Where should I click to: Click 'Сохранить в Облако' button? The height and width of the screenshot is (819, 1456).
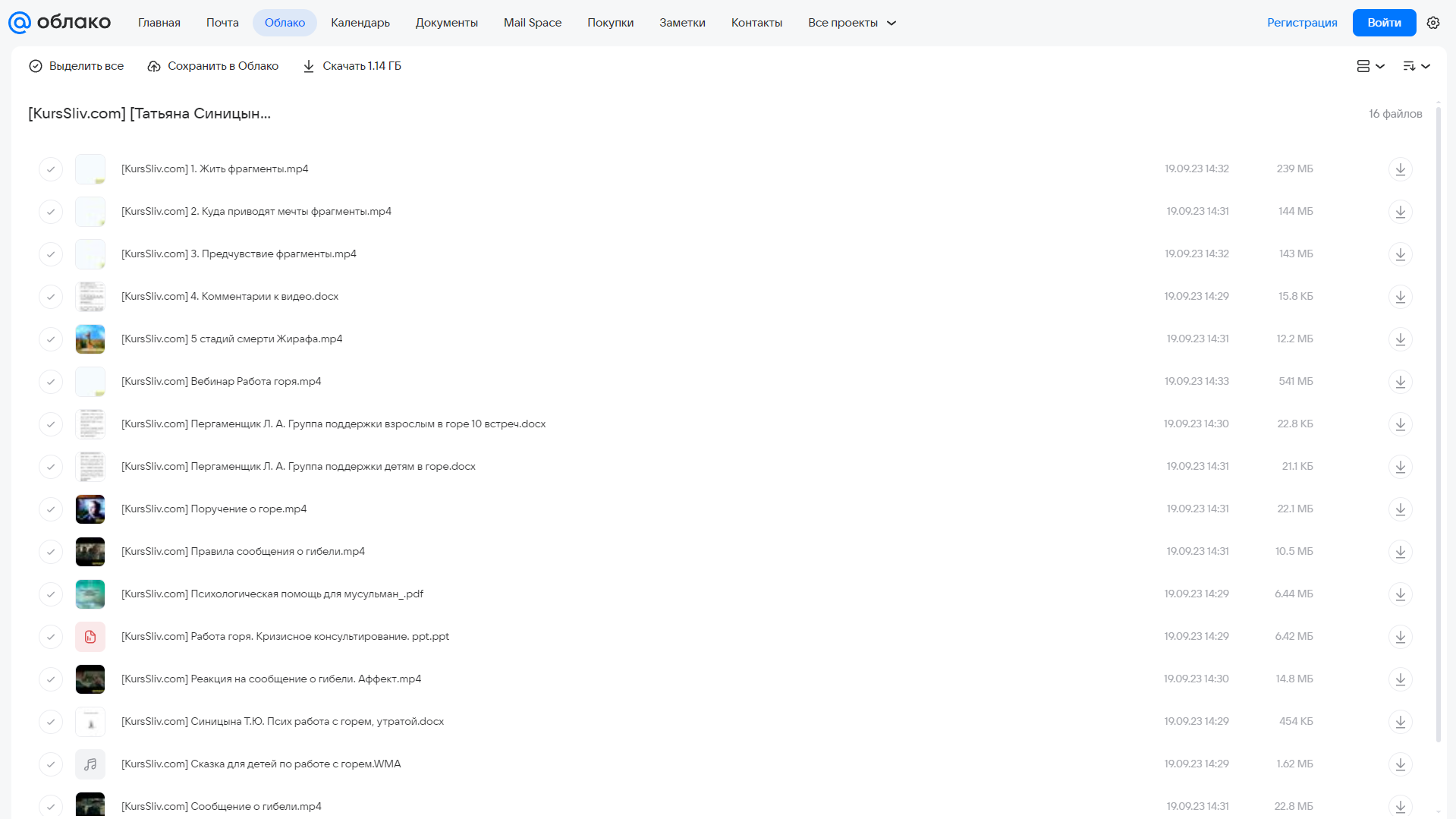click(213, 66)
